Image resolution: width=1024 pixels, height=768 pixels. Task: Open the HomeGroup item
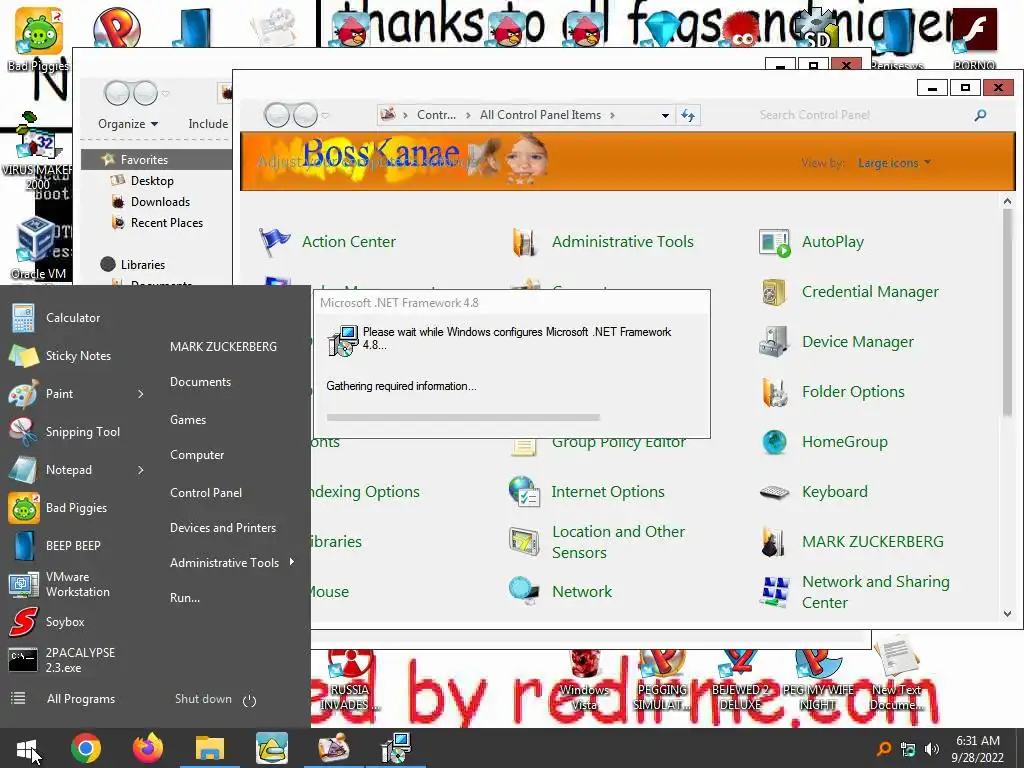tap(824, 442)
